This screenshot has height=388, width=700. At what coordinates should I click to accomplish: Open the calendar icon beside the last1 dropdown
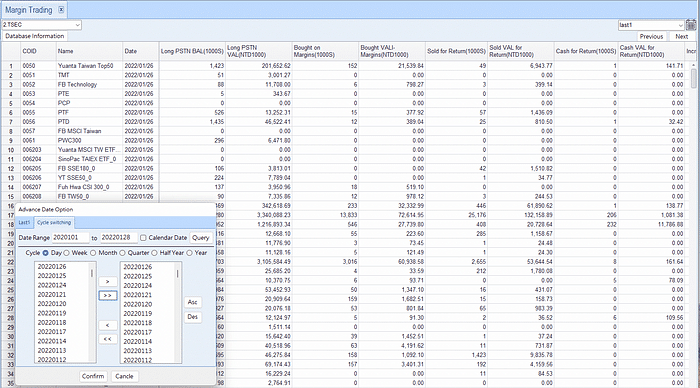tap(691, 25)
